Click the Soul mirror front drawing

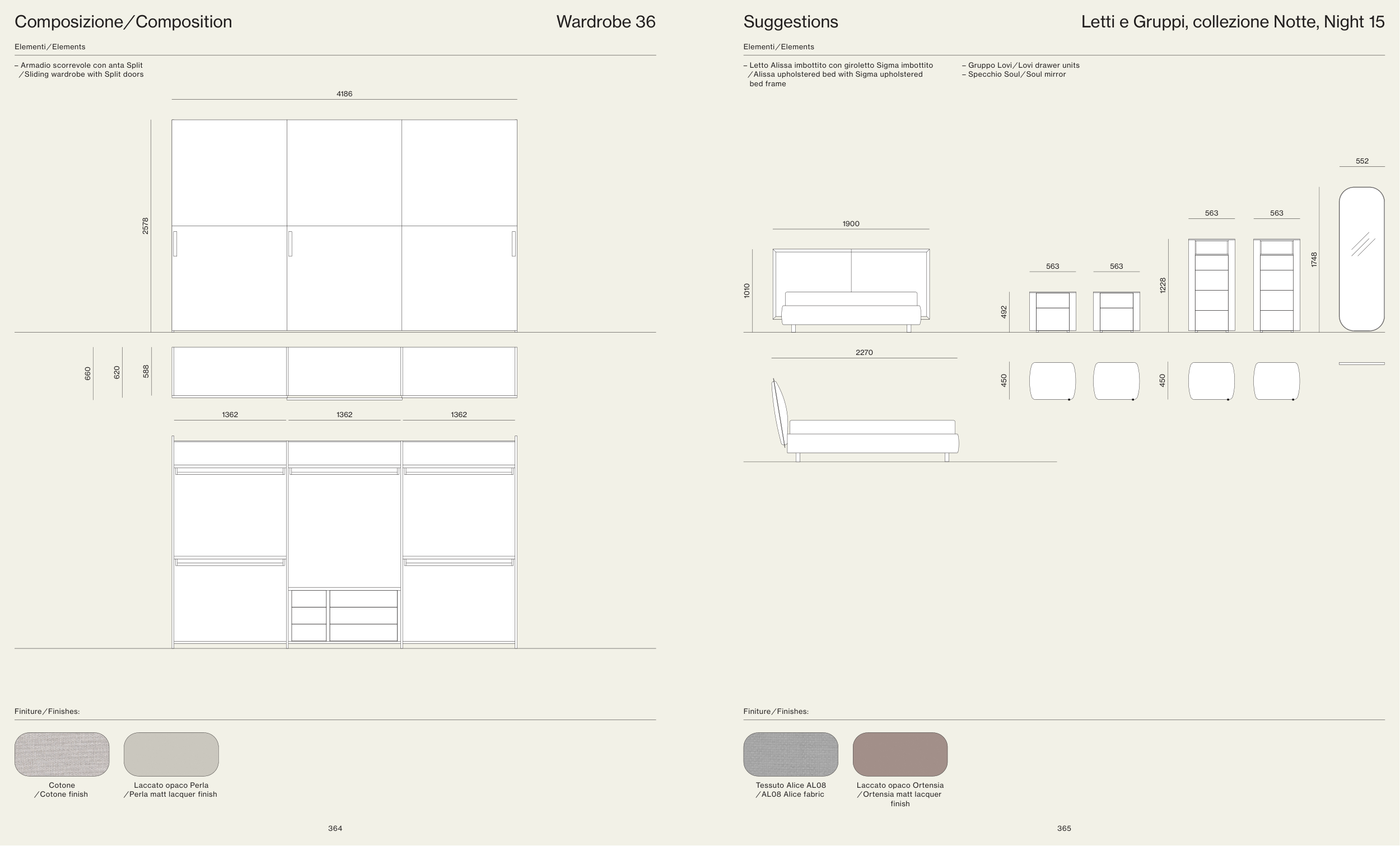(1361, 259)
